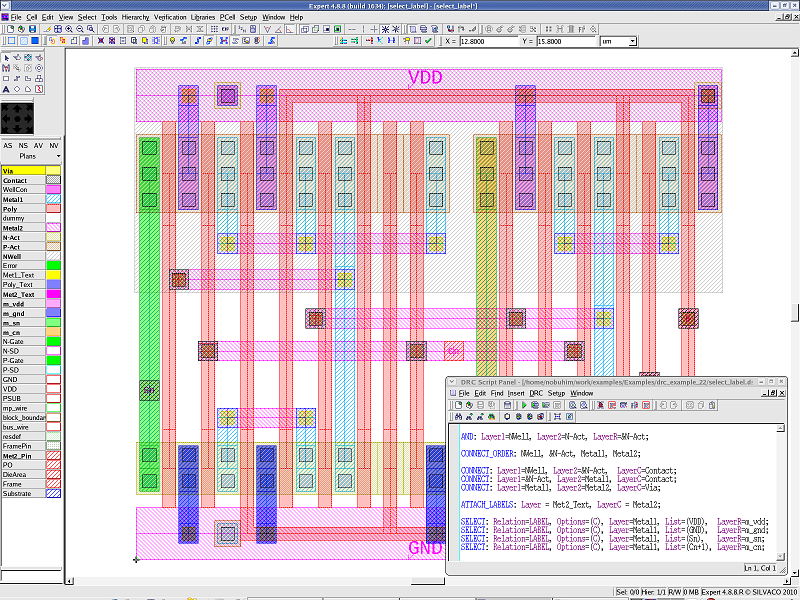Toggle the NV layer filter
The width and height of the screenshot is (800, 600).
coord(54,146)
